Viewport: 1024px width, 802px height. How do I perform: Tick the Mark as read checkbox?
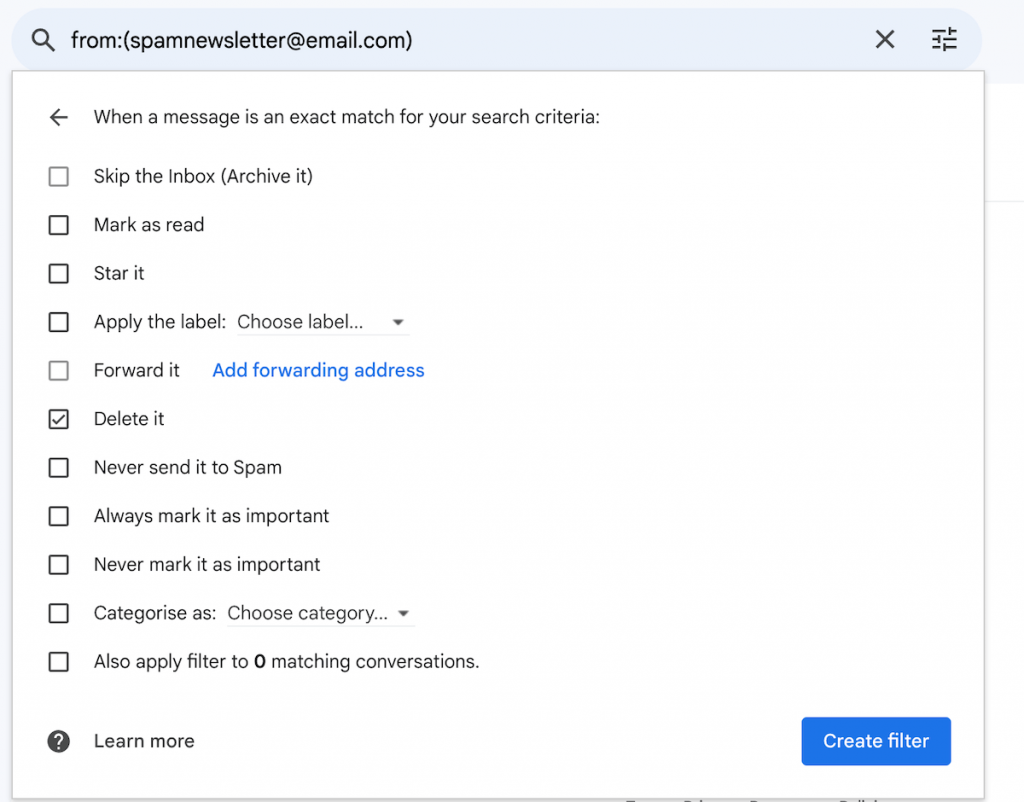59,225
